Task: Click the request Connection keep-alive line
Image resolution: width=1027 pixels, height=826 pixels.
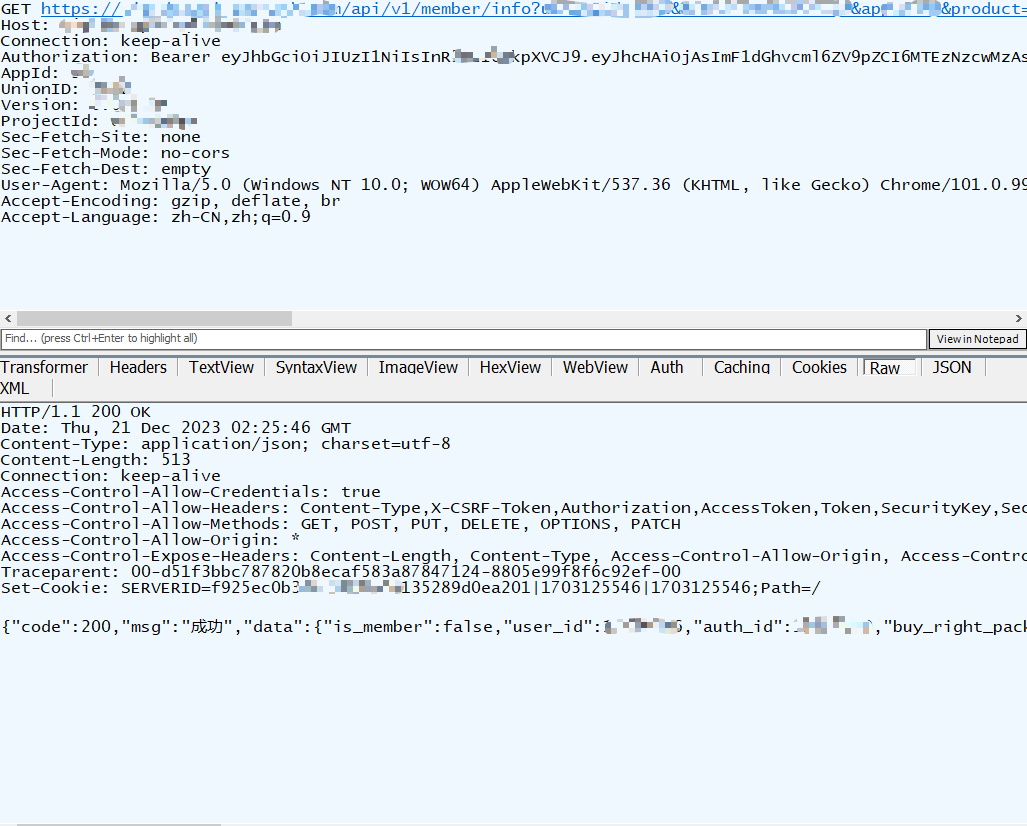Action: tap(111, 41)
